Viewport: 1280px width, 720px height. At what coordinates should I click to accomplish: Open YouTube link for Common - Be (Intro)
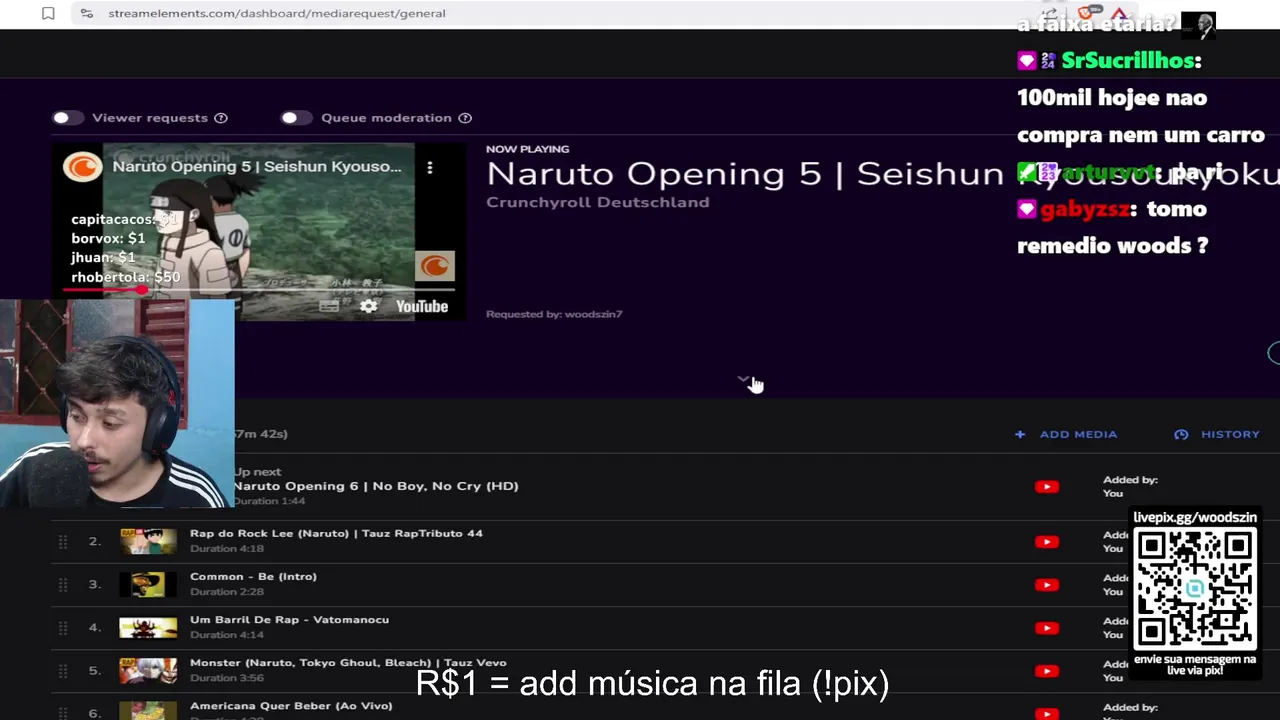pos(1047,585)
